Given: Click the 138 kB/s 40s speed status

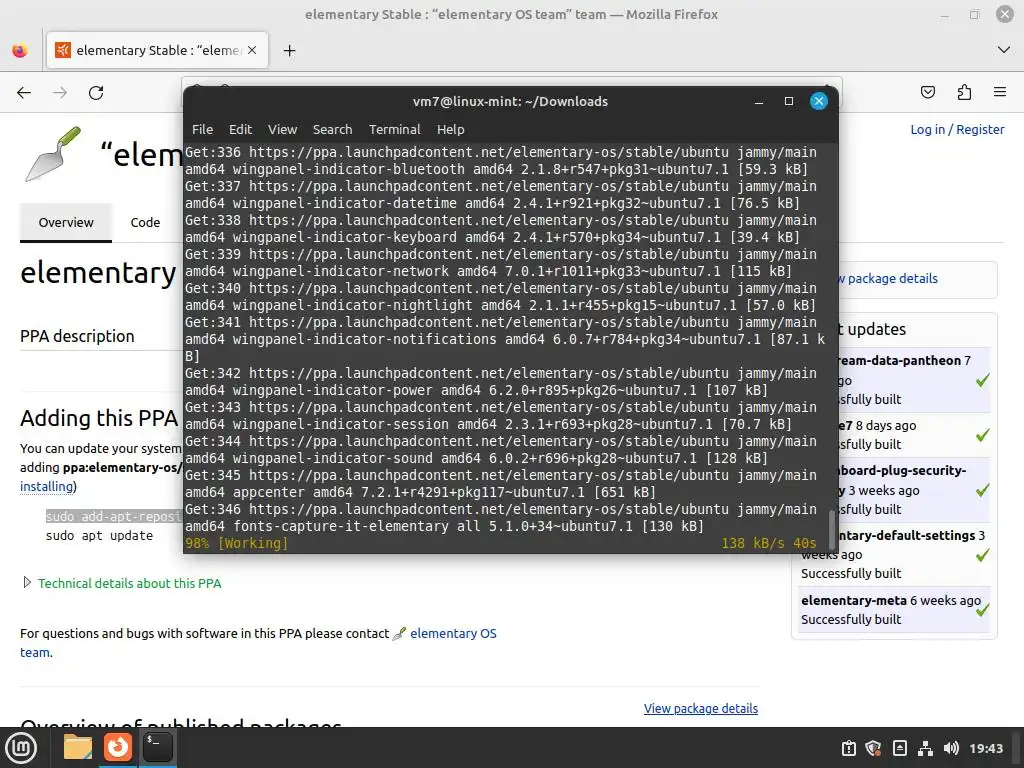Looking at the screenshot, I should tap(769, 543).
